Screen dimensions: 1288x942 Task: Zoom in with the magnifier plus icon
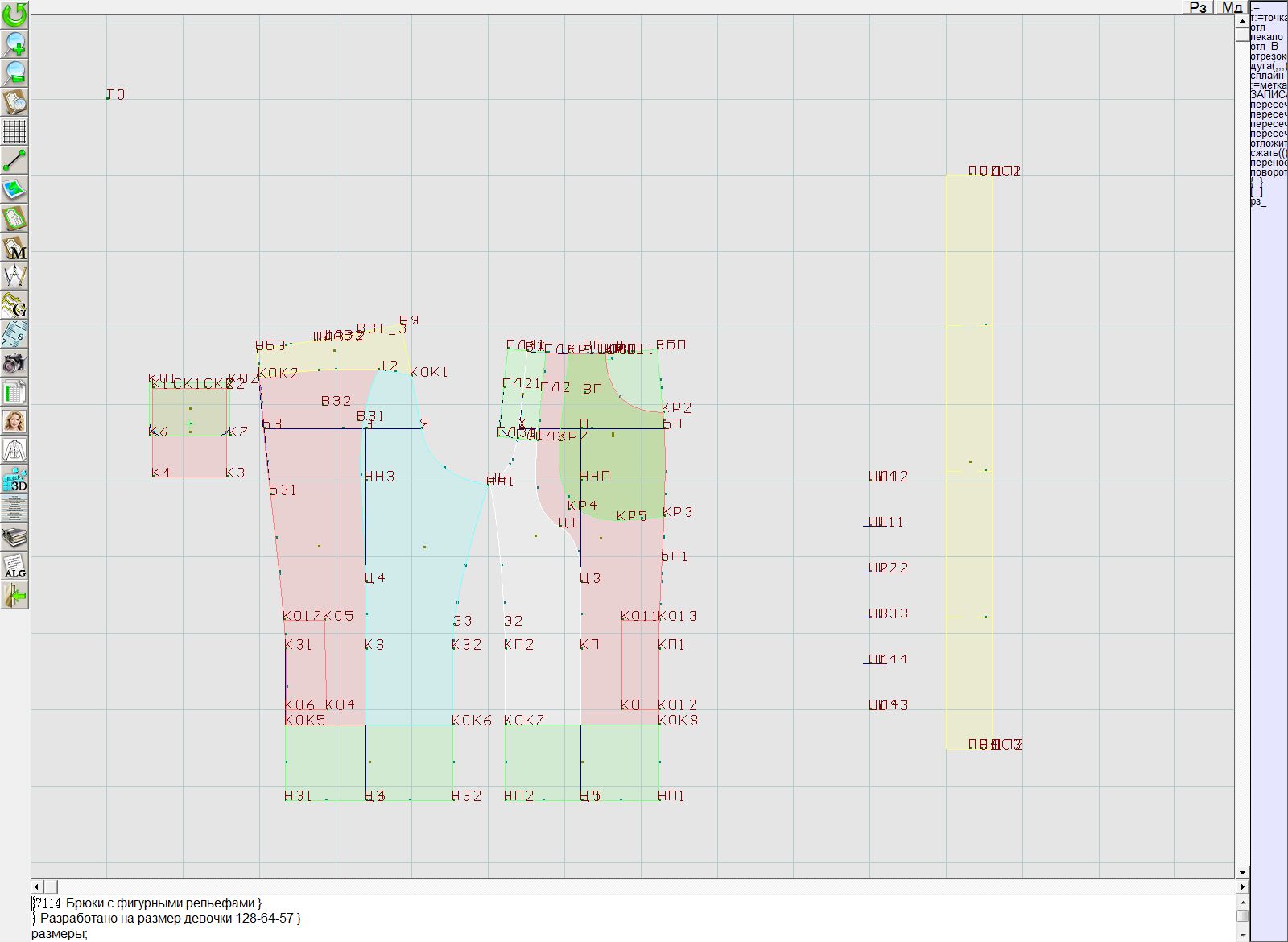(x=14, y=43)
